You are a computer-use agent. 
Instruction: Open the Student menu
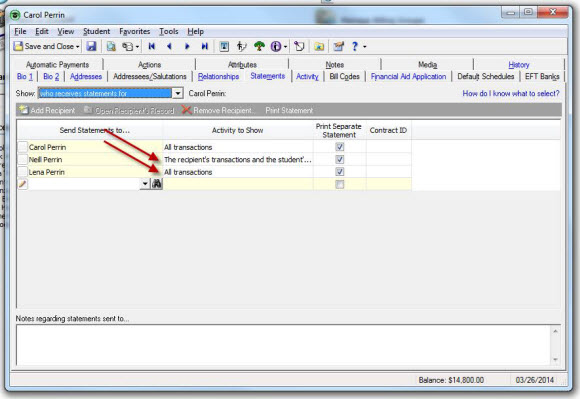click(97, 31)
